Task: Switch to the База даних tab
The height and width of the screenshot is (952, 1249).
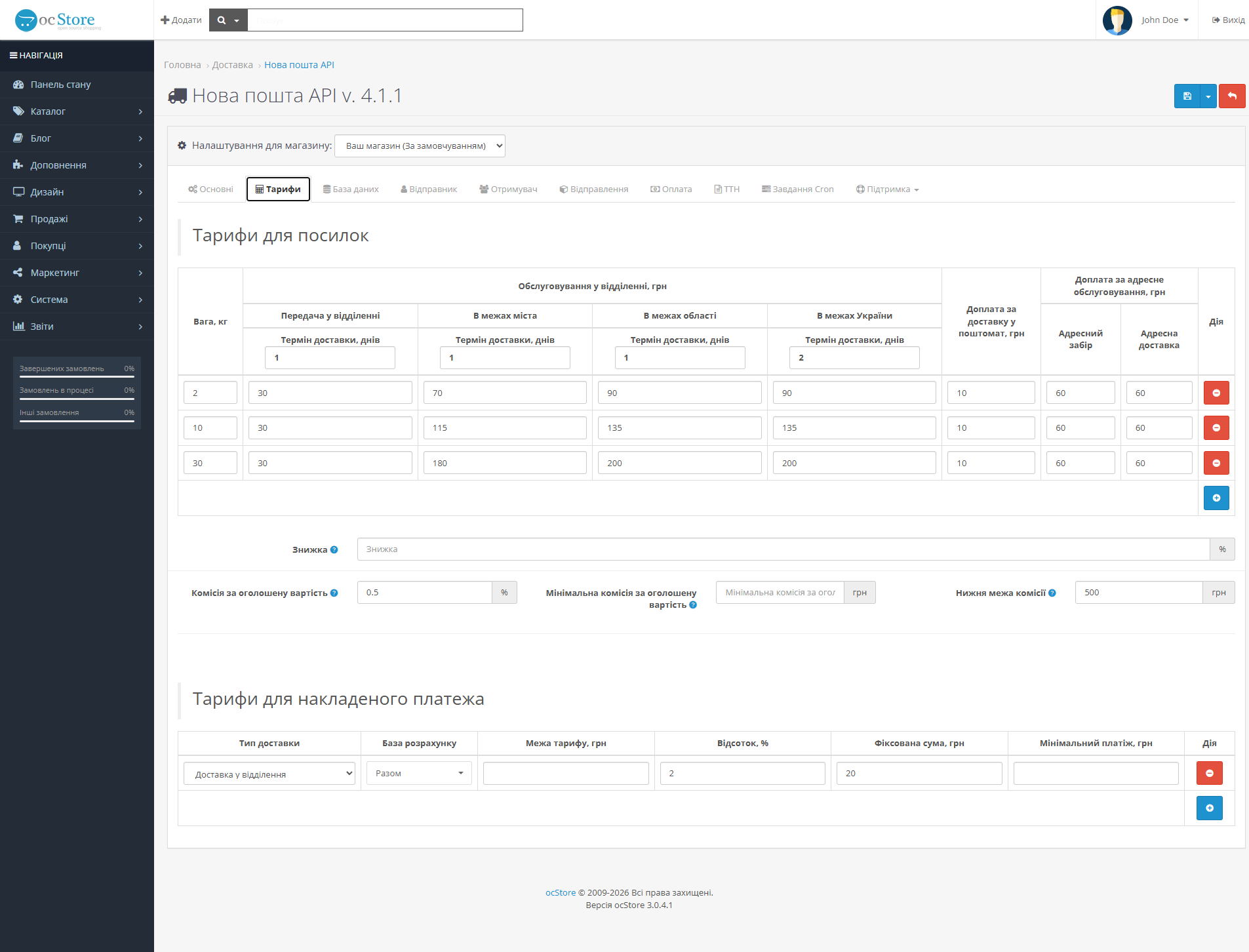Action: pyautogui.click(x=351, y=189)
